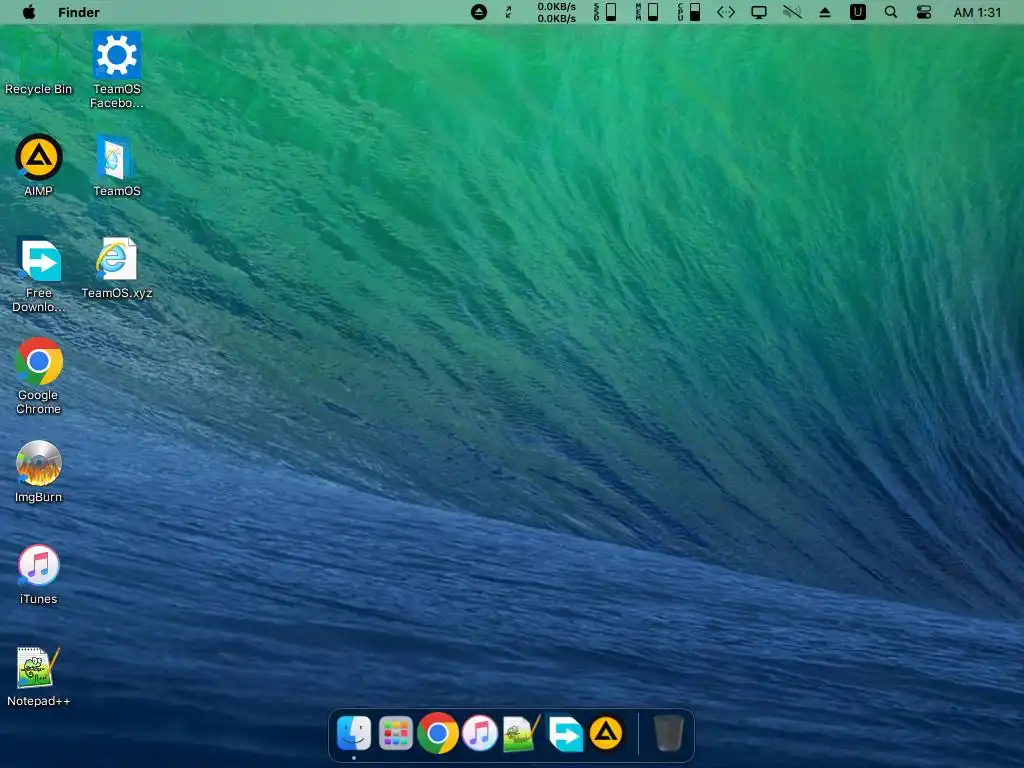Select the Notepad++ desktop shortcut
The image size is (1024, 768).
(39, 677)
